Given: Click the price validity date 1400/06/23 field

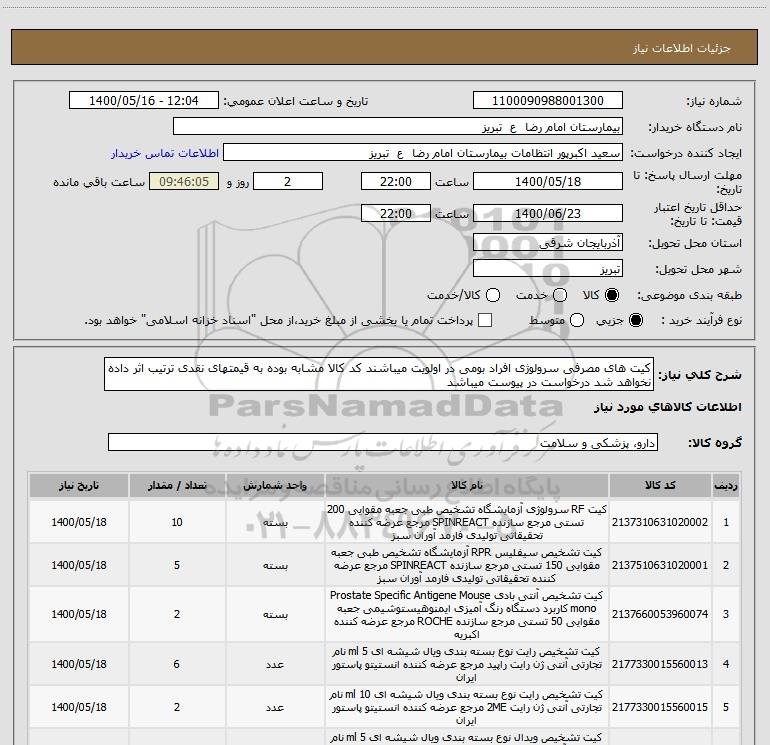Looking at the screenshot, I should pyautogui.click(x=548, y=213).
